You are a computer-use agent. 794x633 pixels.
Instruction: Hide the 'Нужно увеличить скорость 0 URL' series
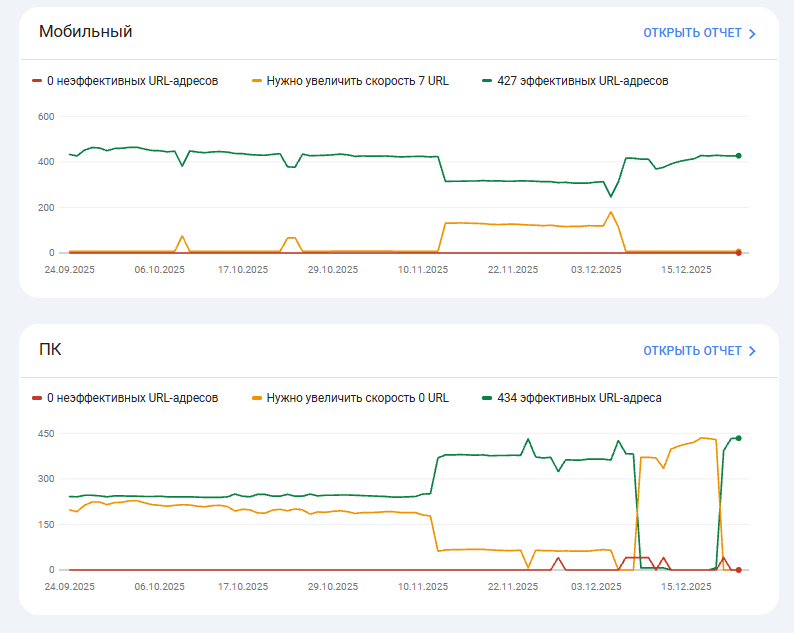pyautogui.click(x=357, y=398)
